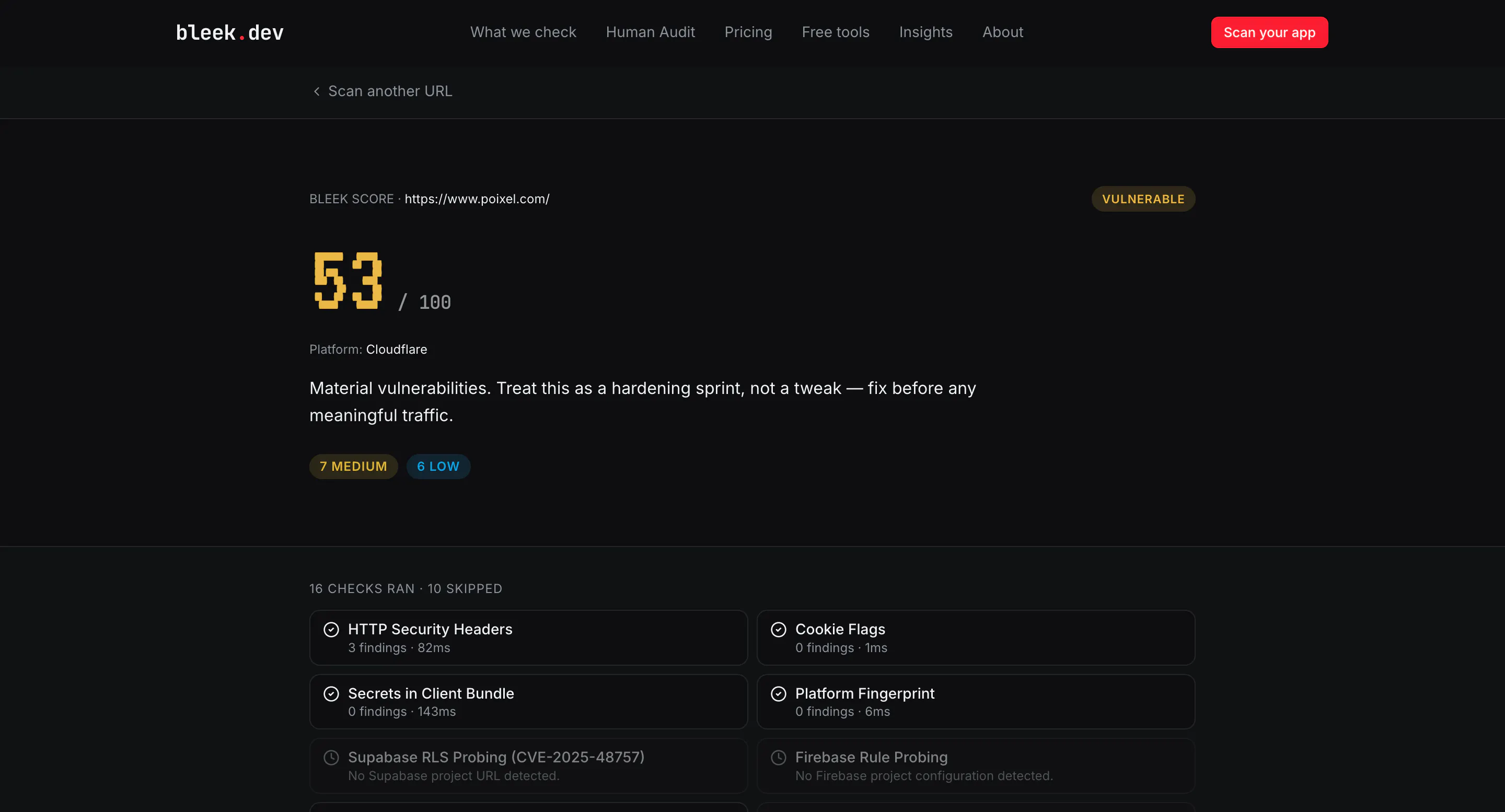Select Free tools in the navigation
The image size is (1505, 812).
(x=836, y=32)
